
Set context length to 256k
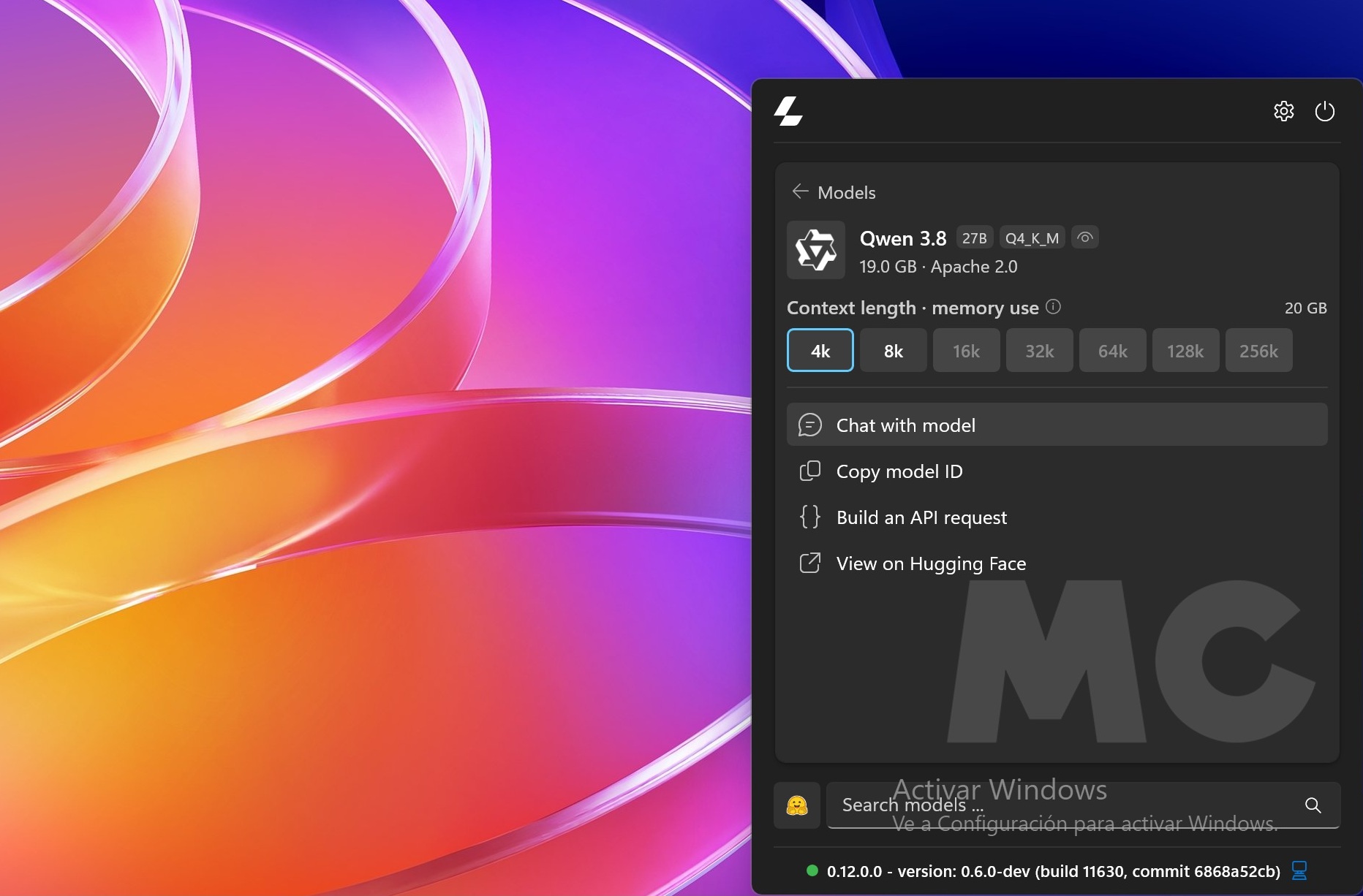tap(1259, 350)
